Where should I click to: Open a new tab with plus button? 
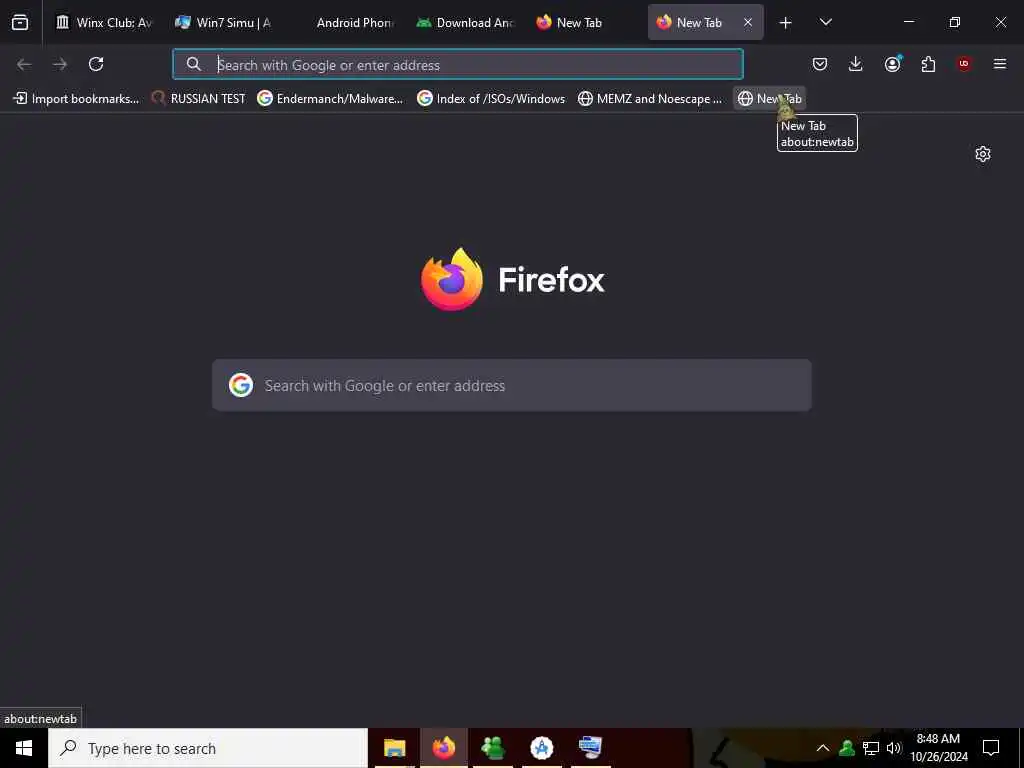[x=786, y=22]
